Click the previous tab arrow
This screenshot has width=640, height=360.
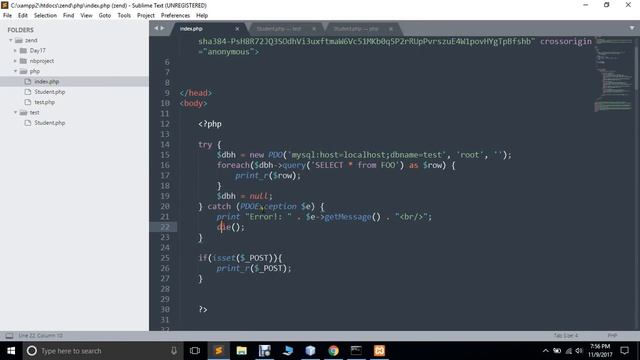click(156, 28)
